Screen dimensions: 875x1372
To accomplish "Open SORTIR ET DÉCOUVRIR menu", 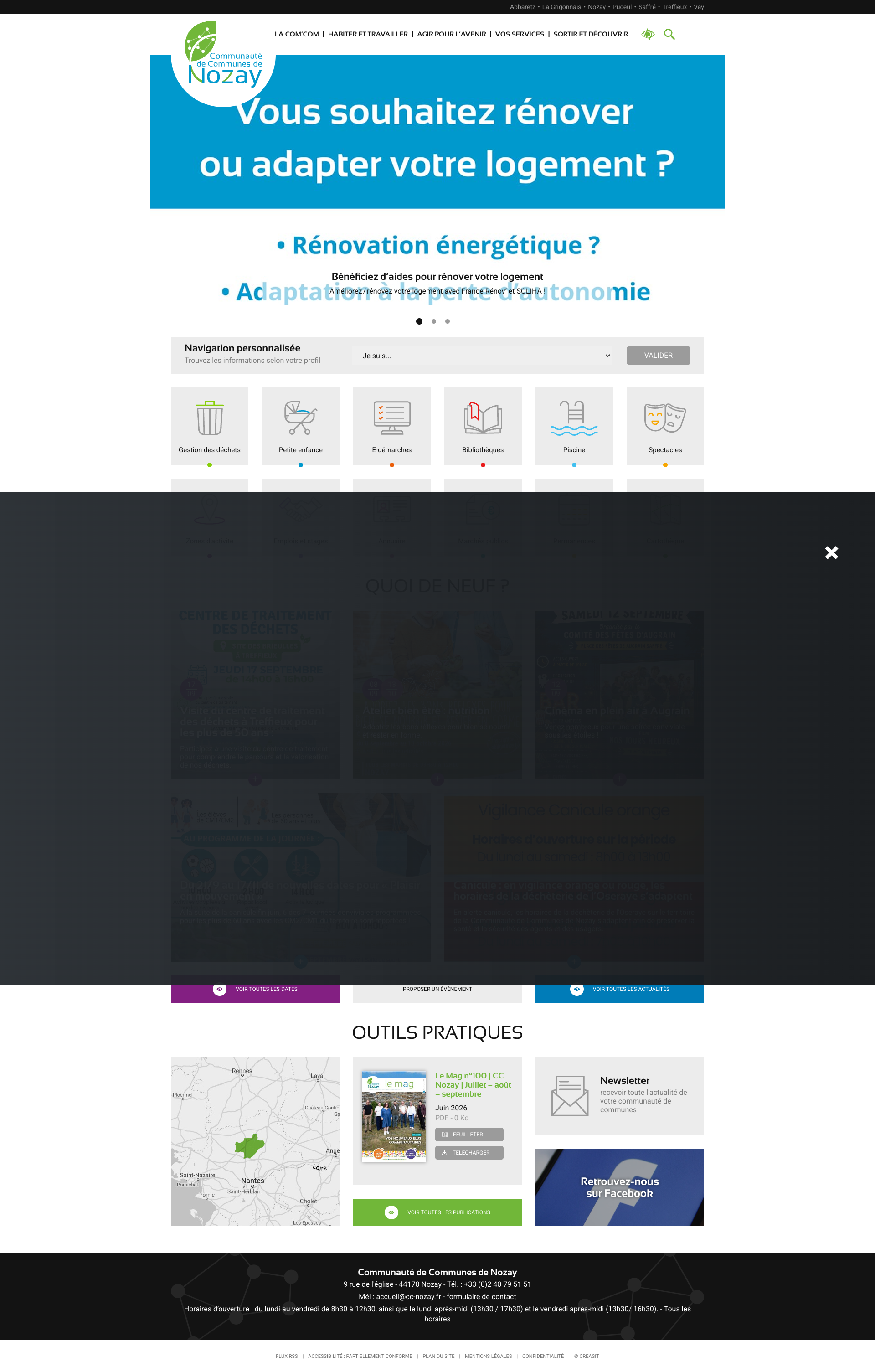I will (591, 34).
